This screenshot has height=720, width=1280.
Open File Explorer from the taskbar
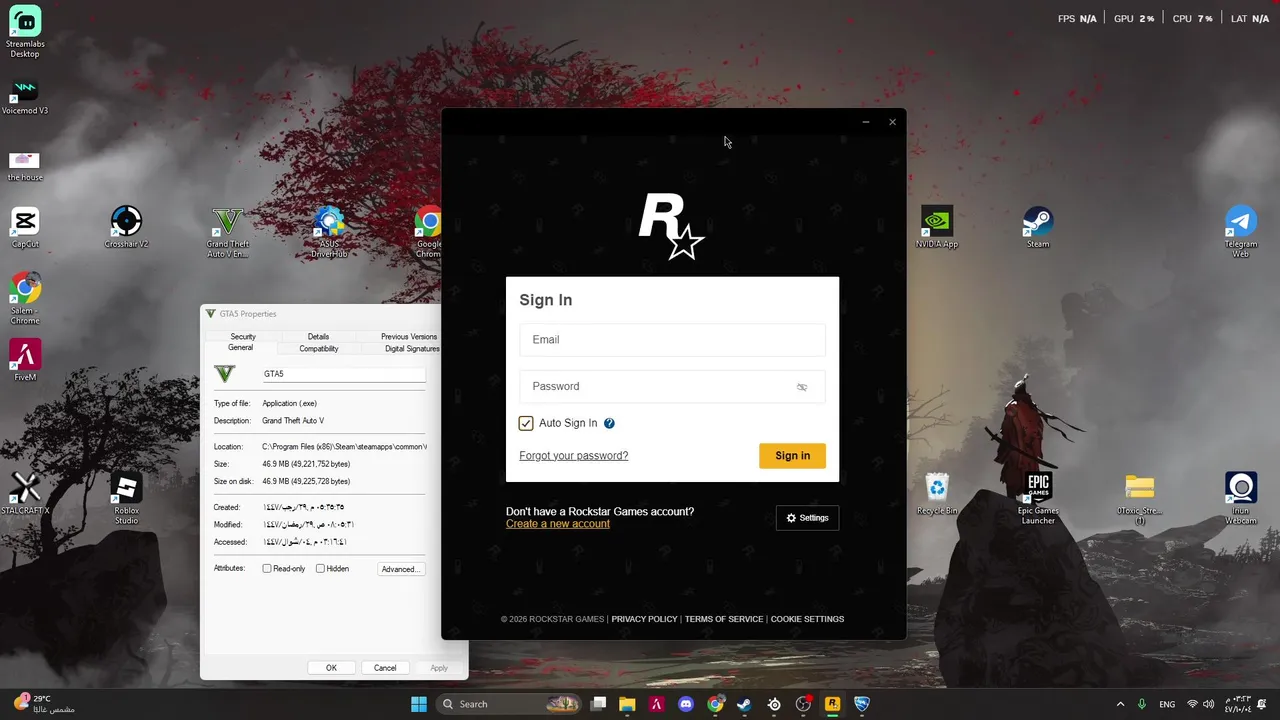pos(627,704)
